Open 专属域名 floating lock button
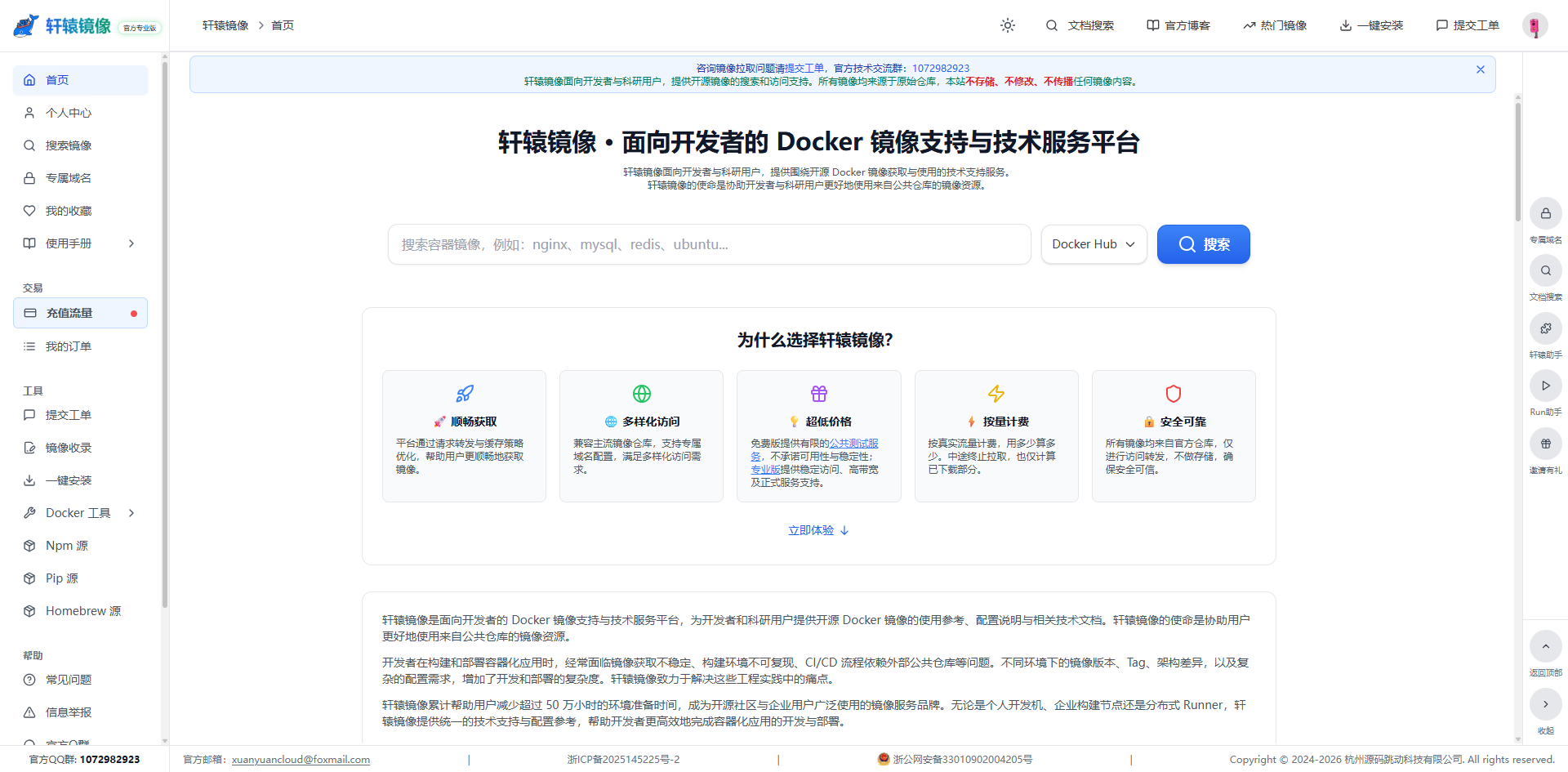This screenshot has width=1568, height=772. tap(1546, 214)
